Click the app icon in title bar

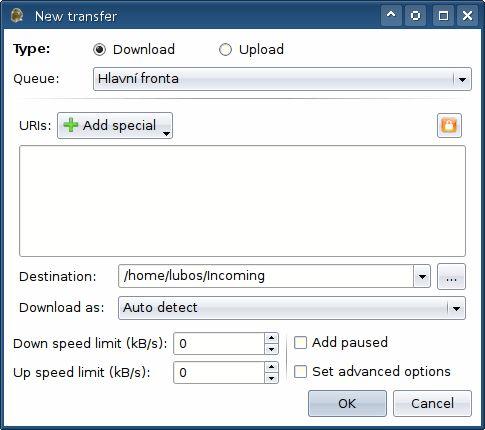[x=17, y=16]
